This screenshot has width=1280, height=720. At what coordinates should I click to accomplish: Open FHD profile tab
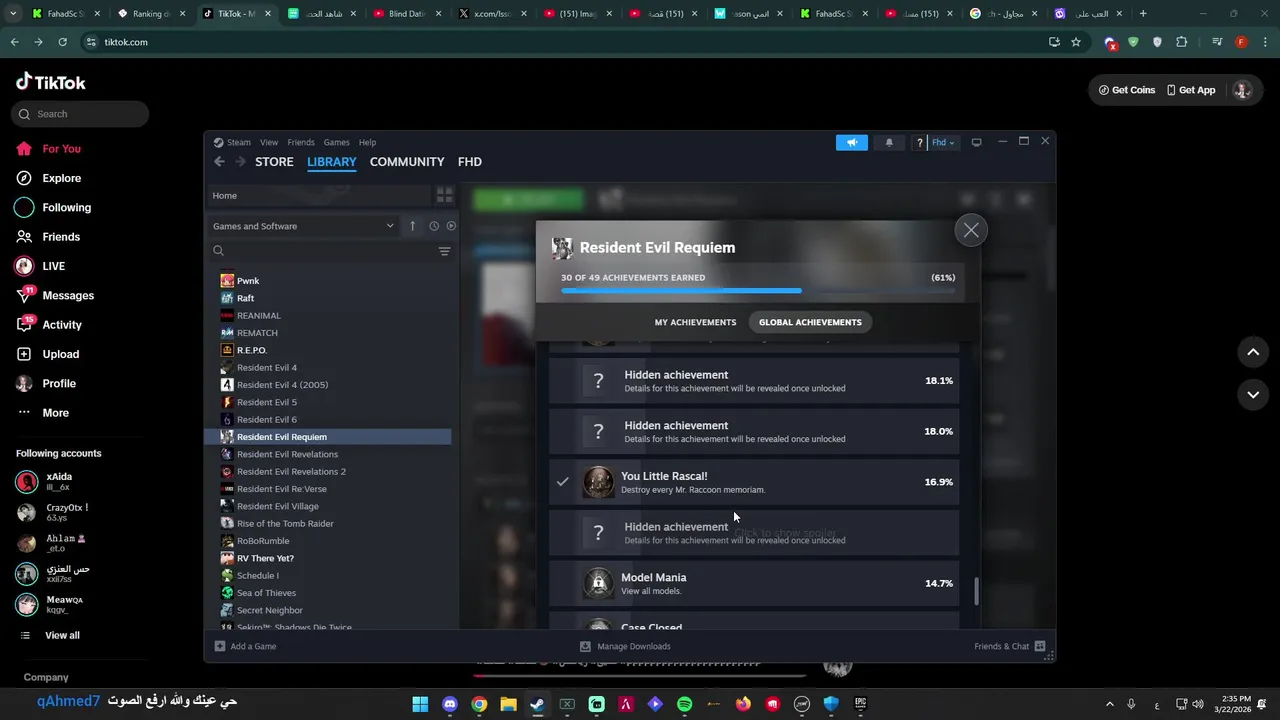click(470, 162)
